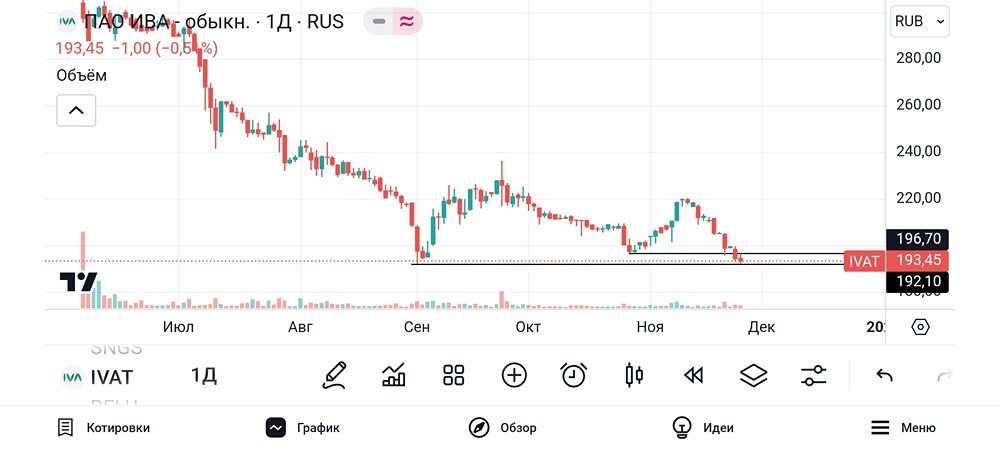The image size is (1000, 450).
Task: Change chart type via the candlestick icon
Action: pos(633,376)
